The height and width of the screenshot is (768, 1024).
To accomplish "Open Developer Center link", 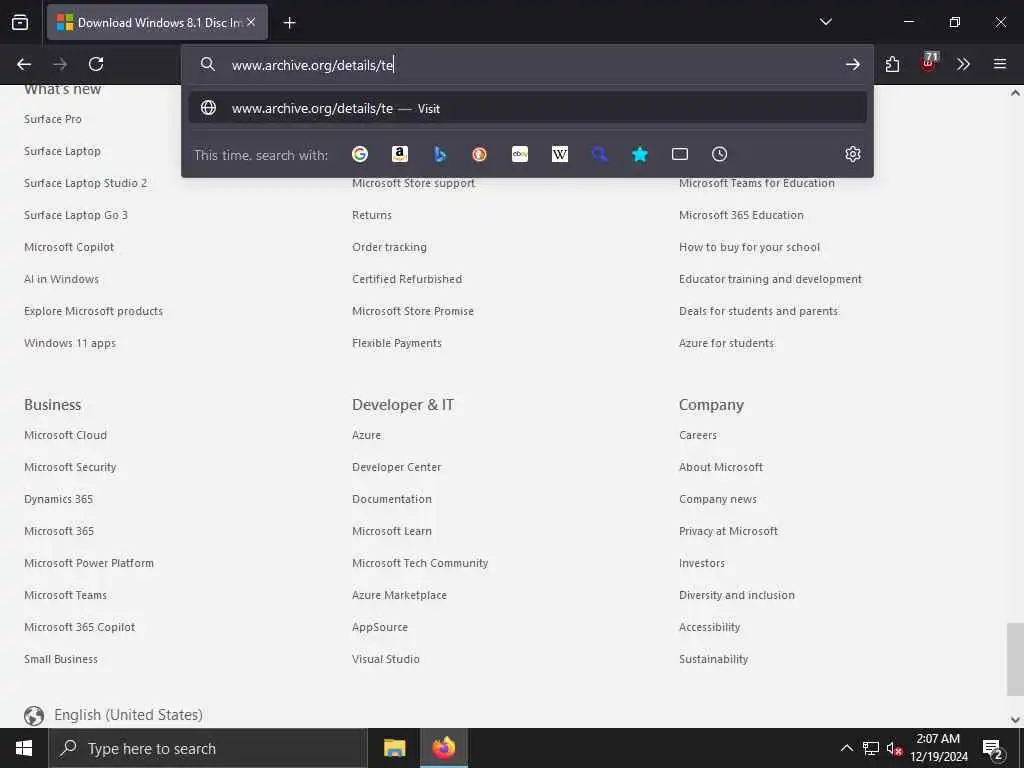I will (x=396, y=467).
